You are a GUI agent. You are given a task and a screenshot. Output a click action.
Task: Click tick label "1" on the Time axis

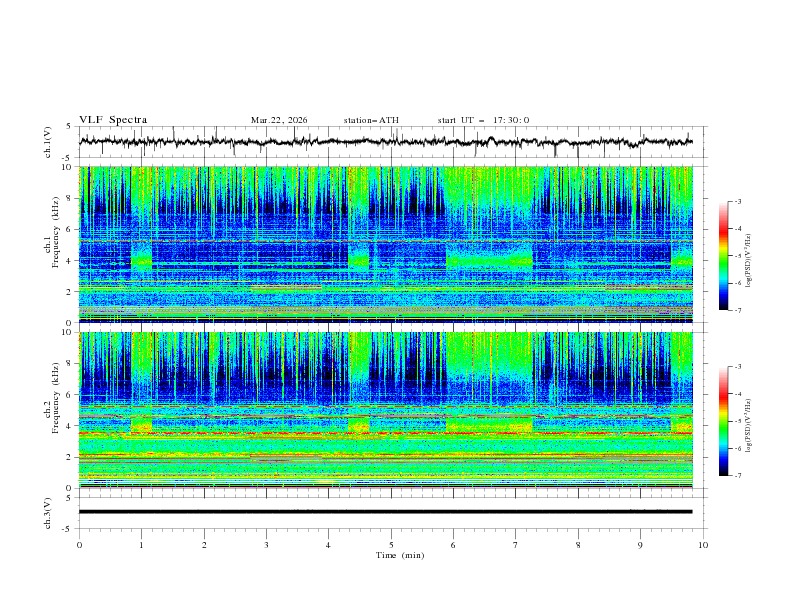141,545
